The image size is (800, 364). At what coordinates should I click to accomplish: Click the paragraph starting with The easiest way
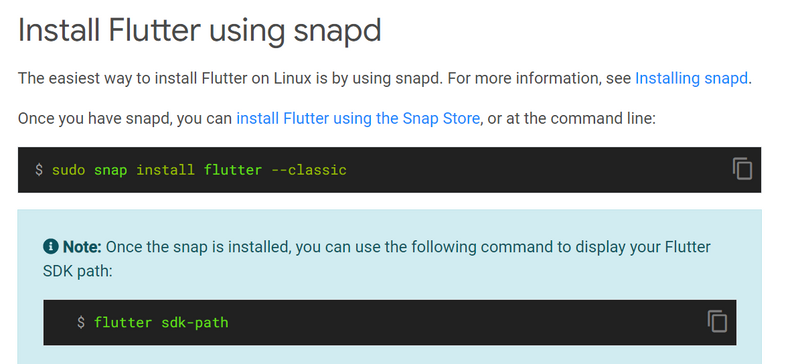pos(385,79)
